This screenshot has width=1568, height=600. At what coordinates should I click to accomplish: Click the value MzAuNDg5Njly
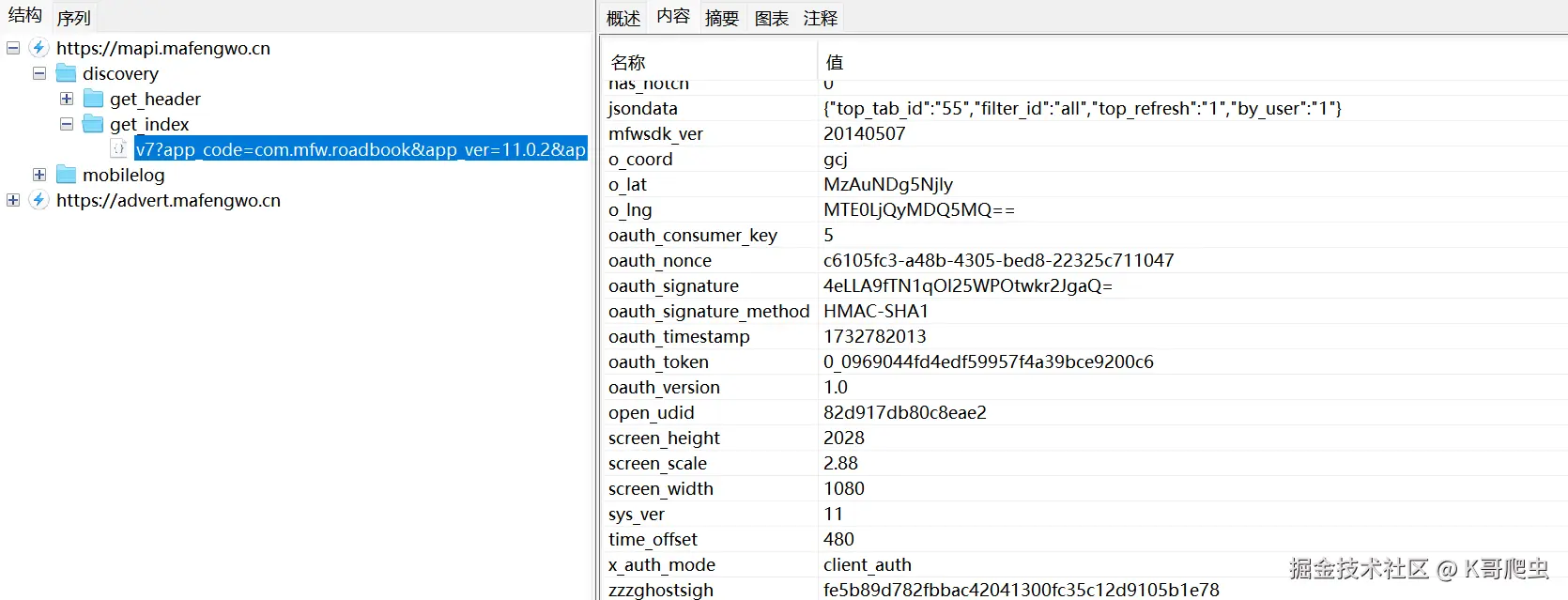tap(888, 184)
